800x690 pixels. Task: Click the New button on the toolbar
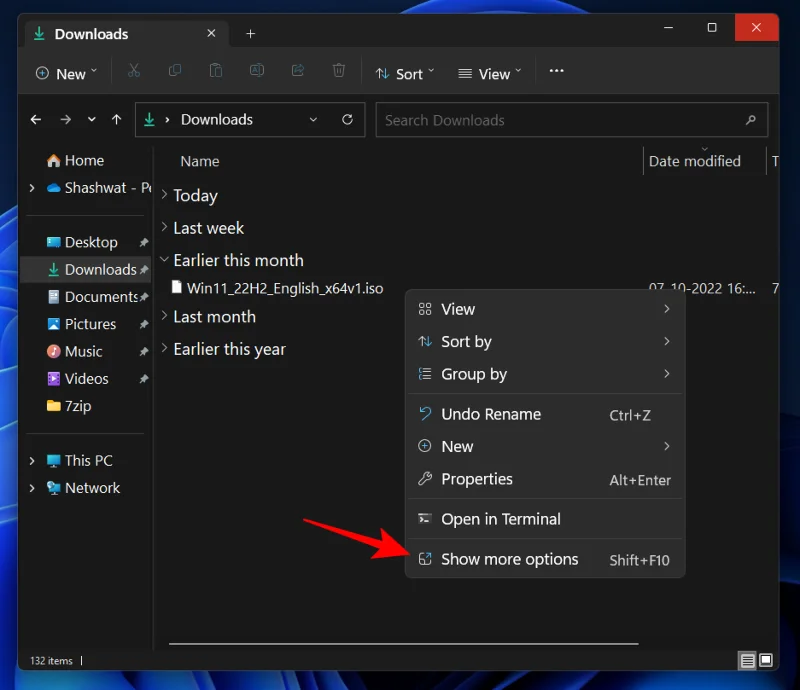[x=64, y=71]
